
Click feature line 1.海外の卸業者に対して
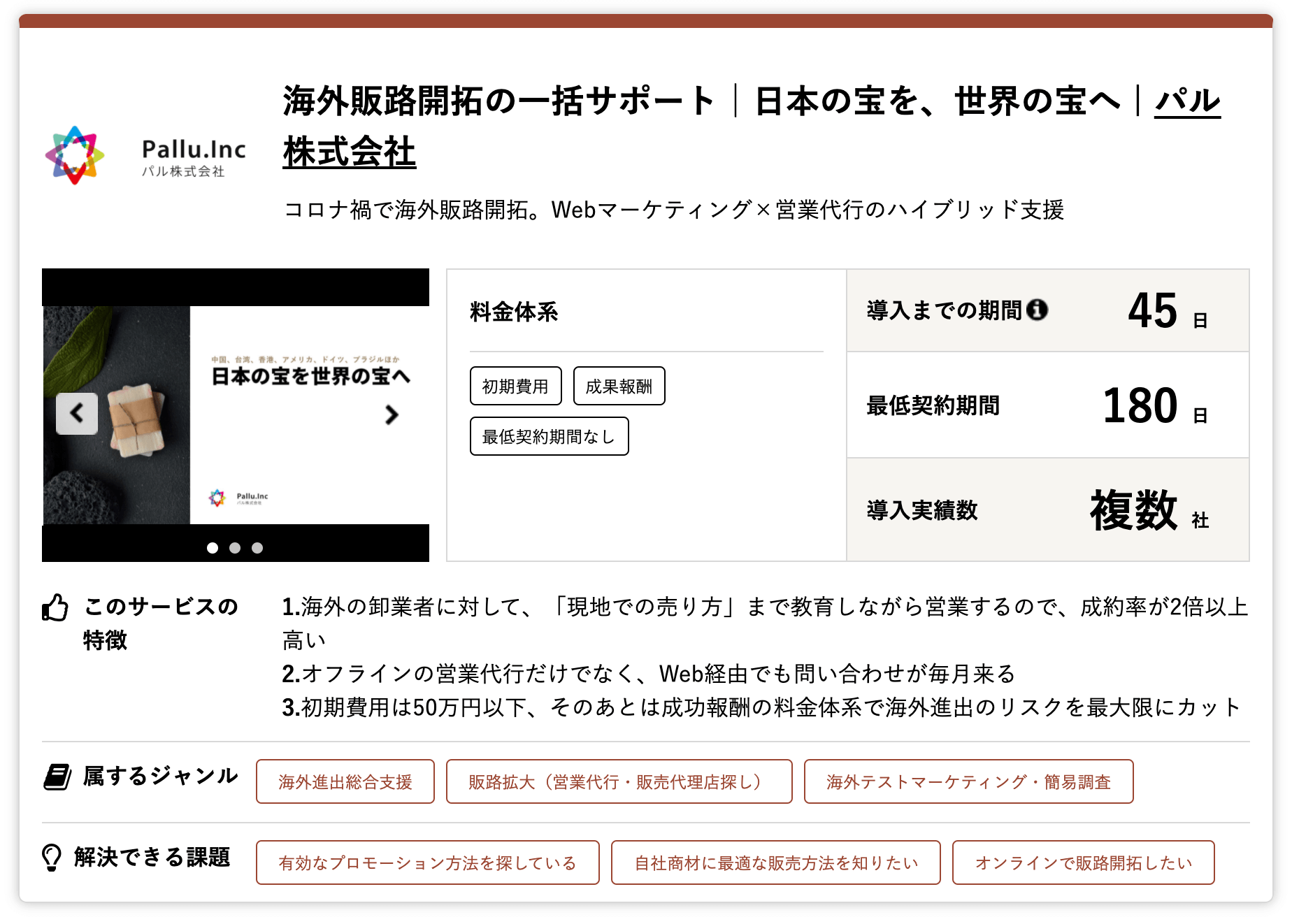766,623
